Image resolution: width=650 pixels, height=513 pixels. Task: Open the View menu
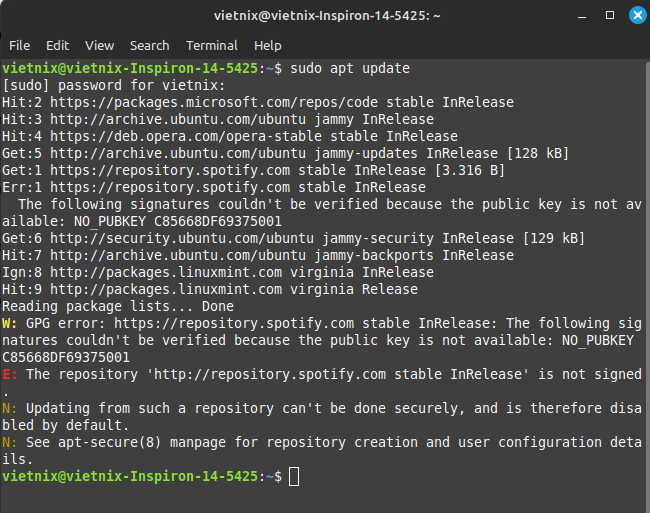pos(99,46)
